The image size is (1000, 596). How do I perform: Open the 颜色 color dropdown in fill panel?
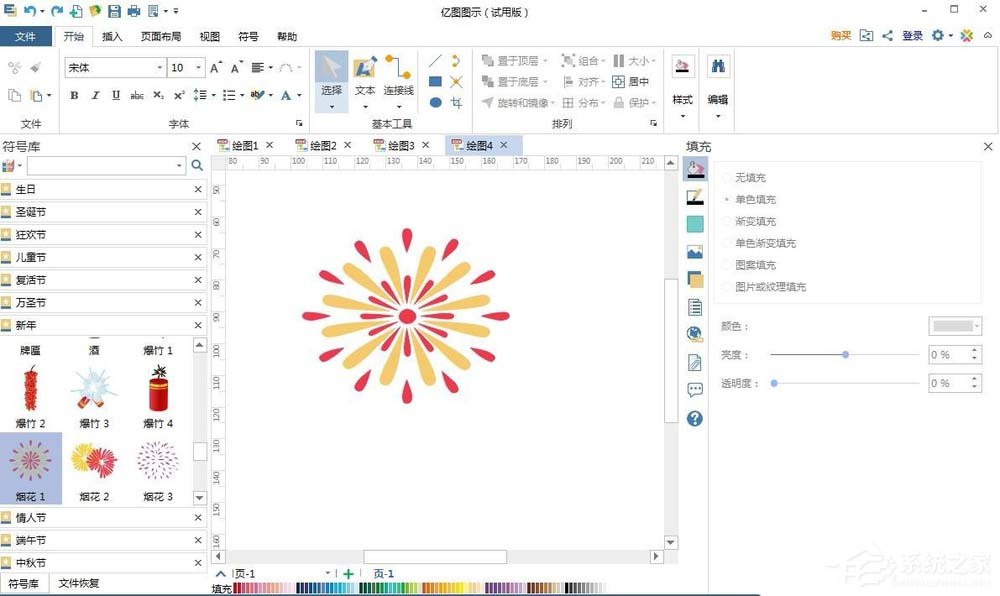[x=954, y=325]
